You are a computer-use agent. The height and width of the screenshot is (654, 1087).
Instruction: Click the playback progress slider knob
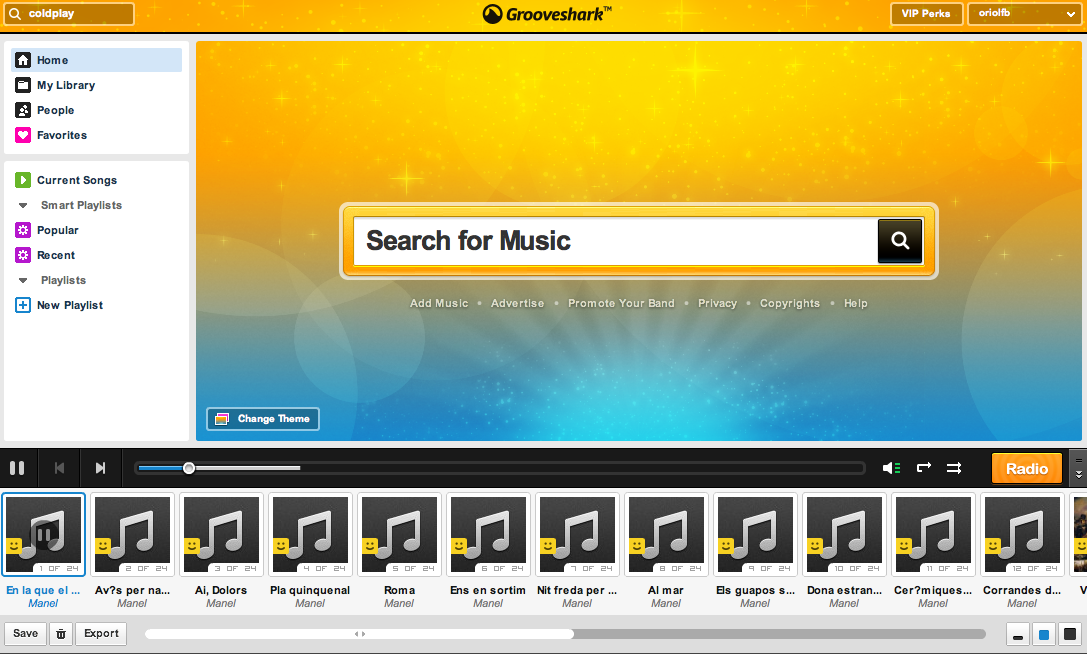tap(189, 468)
